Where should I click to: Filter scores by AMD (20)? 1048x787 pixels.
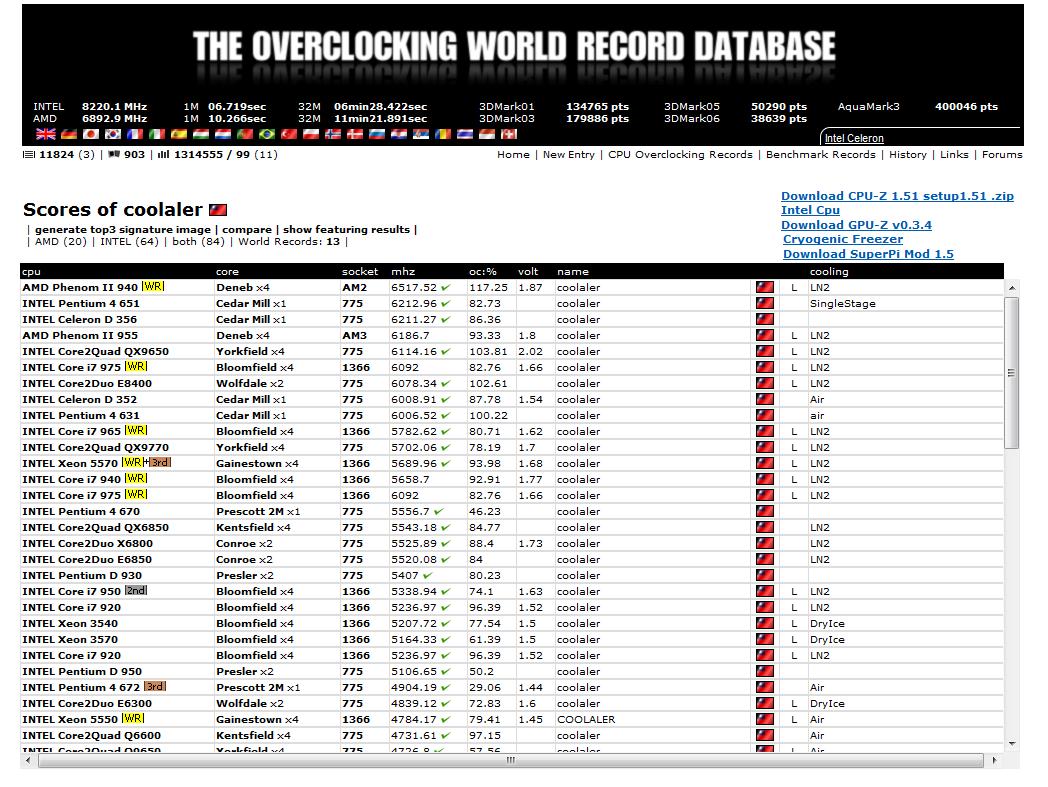tap(61, 241)
